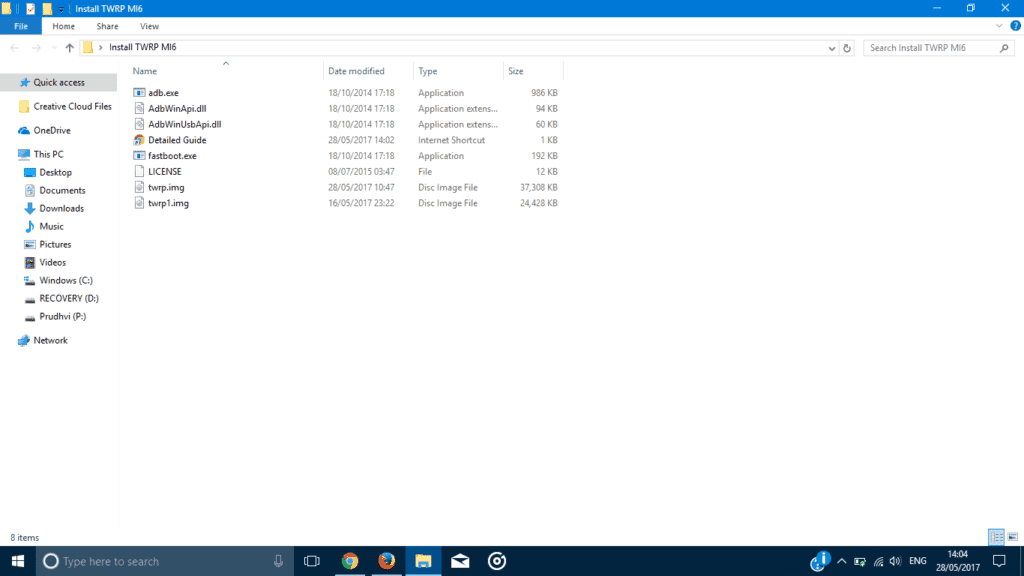Screen dimensions: 1024x576
Task: Switch to Large icons view layout
Action: pos(1013,537)
